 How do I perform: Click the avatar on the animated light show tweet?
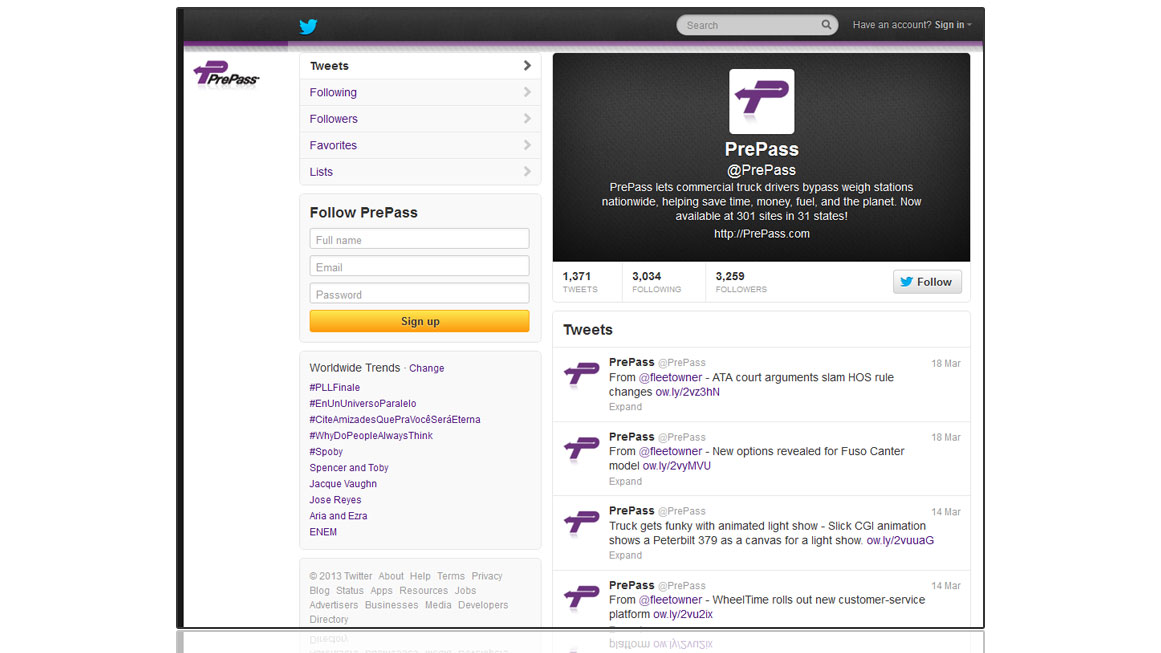(x=581, y=523)
